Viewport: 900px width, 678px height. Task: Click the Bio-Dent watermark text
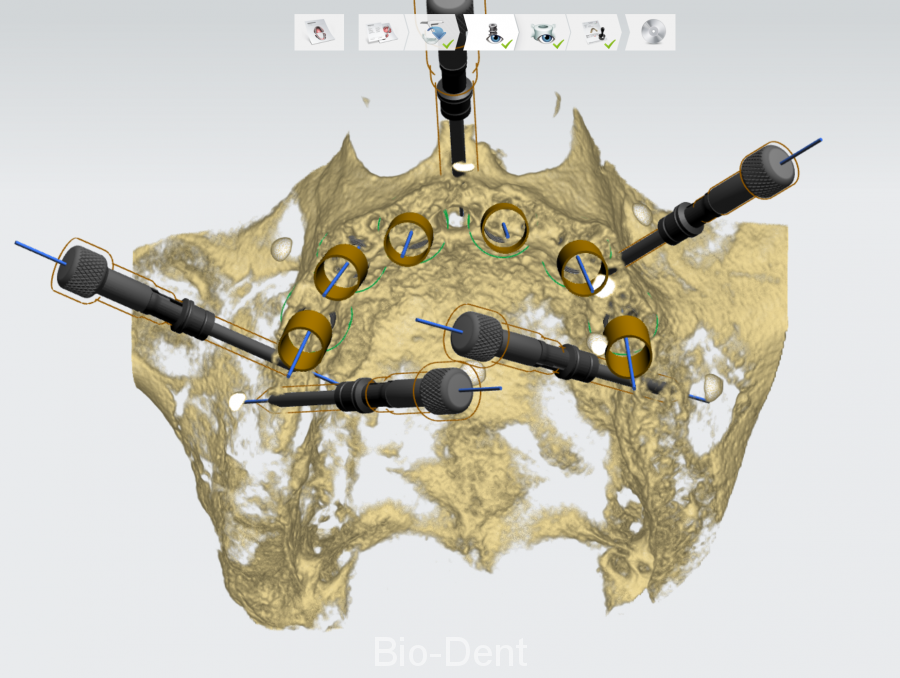tap(449, 653)
